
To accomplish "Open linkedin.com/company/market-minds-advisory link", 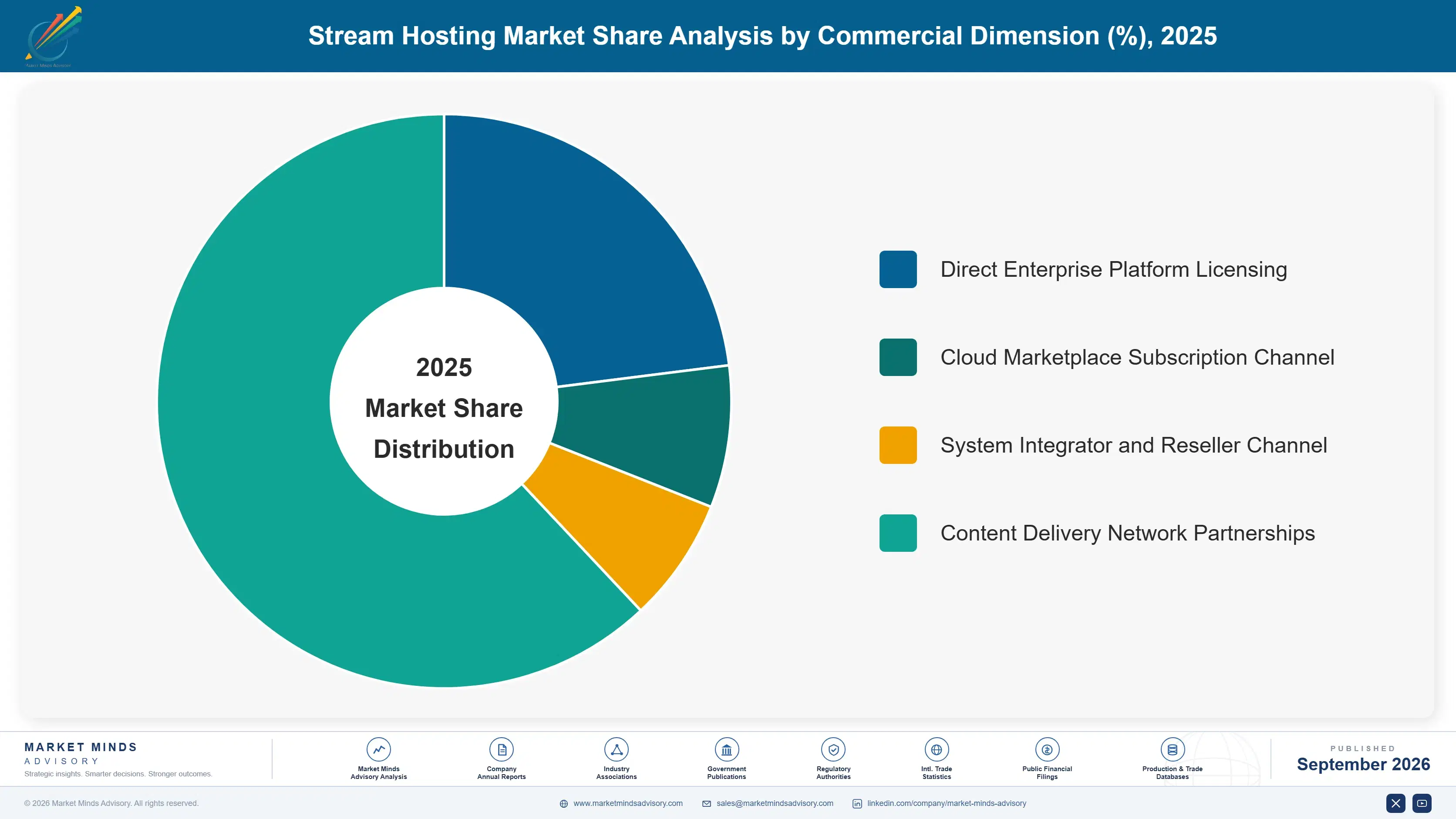I will coord(947,803).
